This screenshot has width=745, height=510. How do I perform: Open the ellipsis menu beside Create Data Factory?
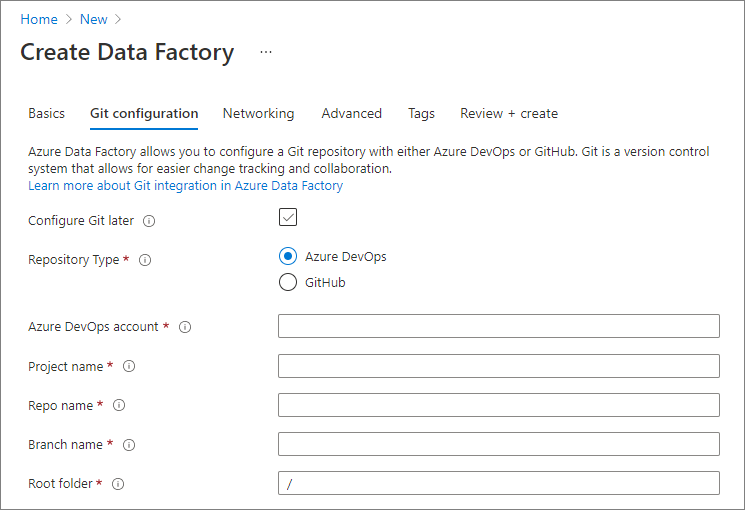tap(266, 52)
